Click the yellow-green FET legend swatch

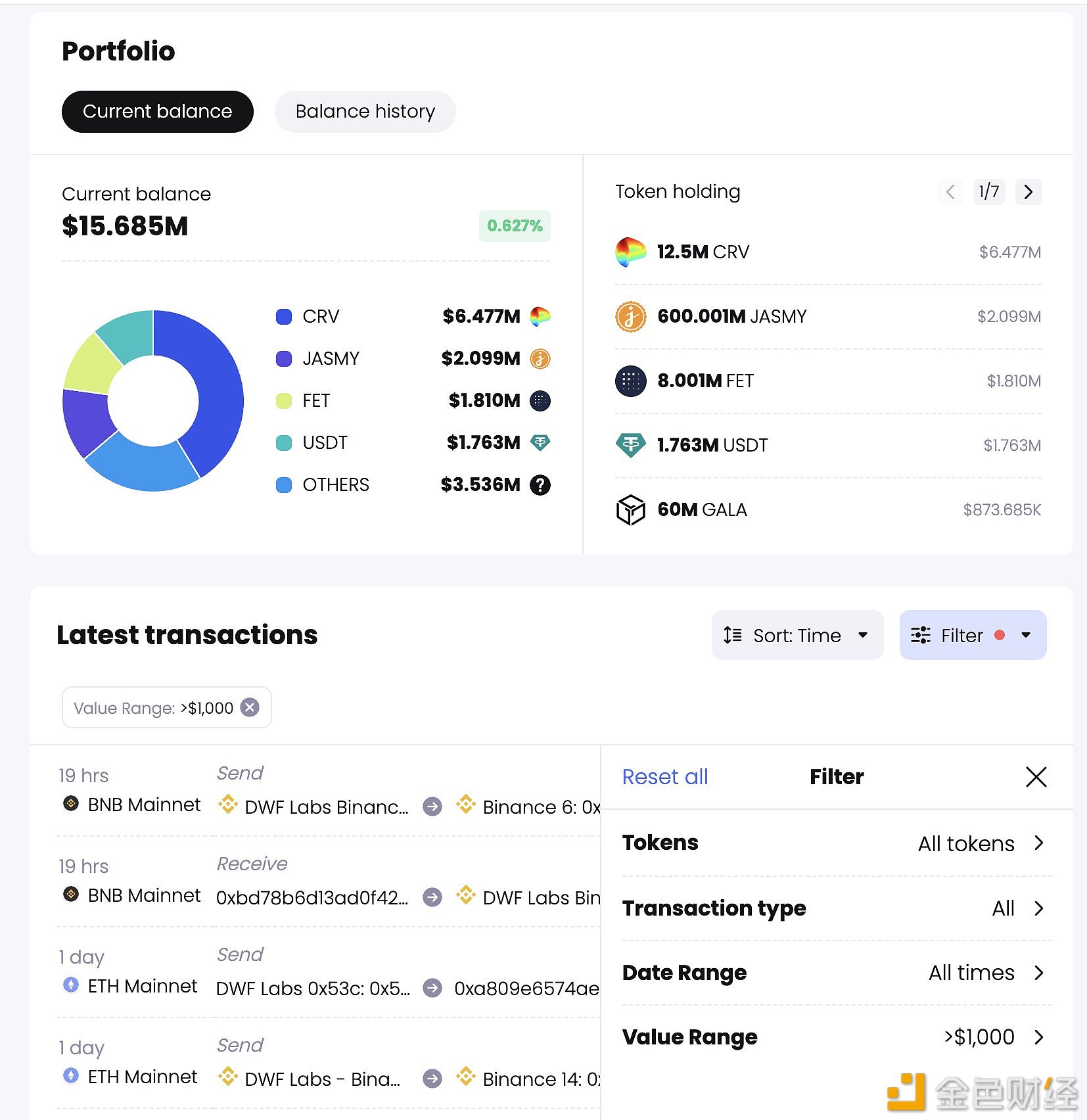click(x=284, y=401)
